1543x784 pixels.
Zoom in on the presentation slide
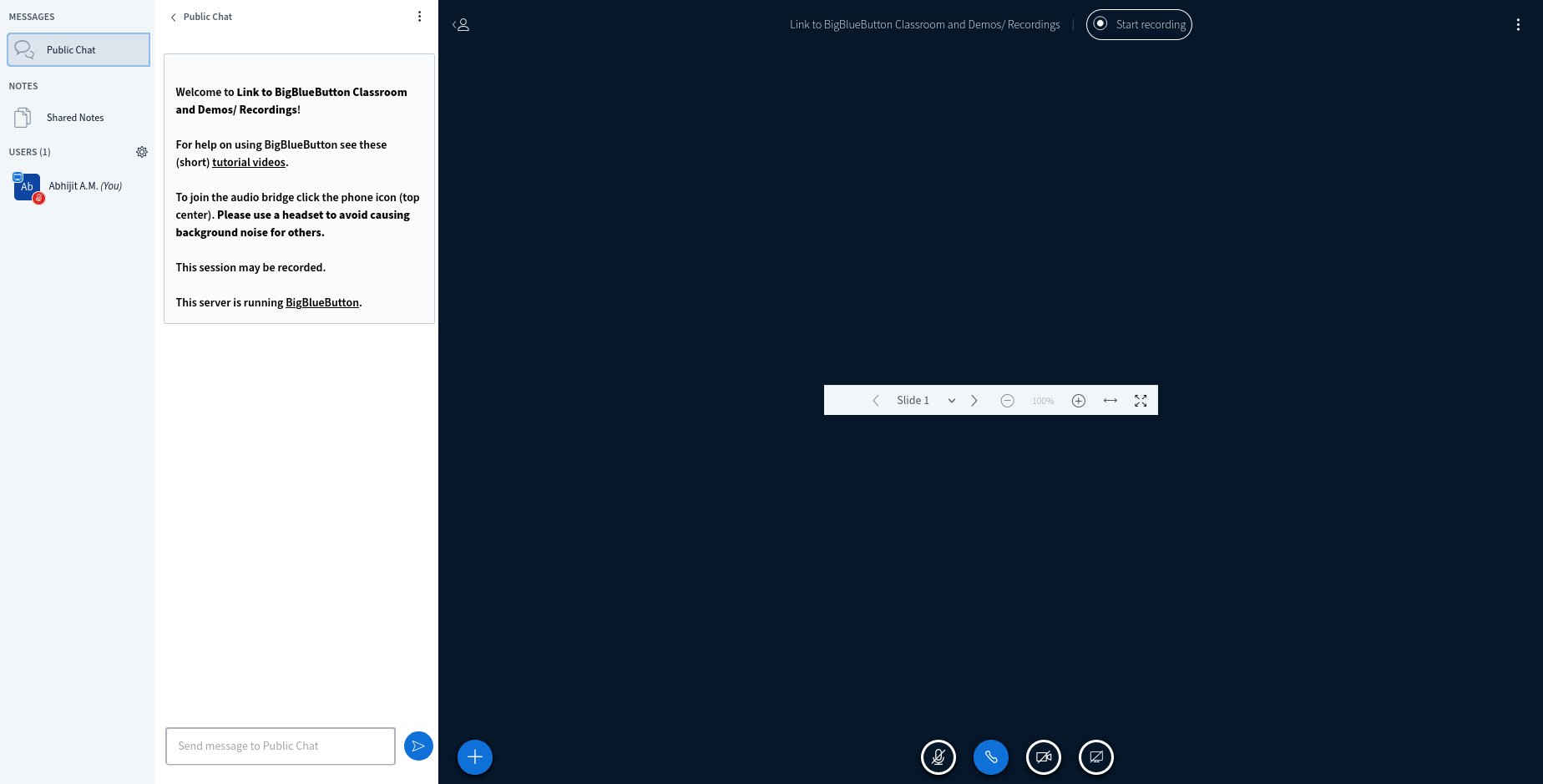click(1078, 400)
